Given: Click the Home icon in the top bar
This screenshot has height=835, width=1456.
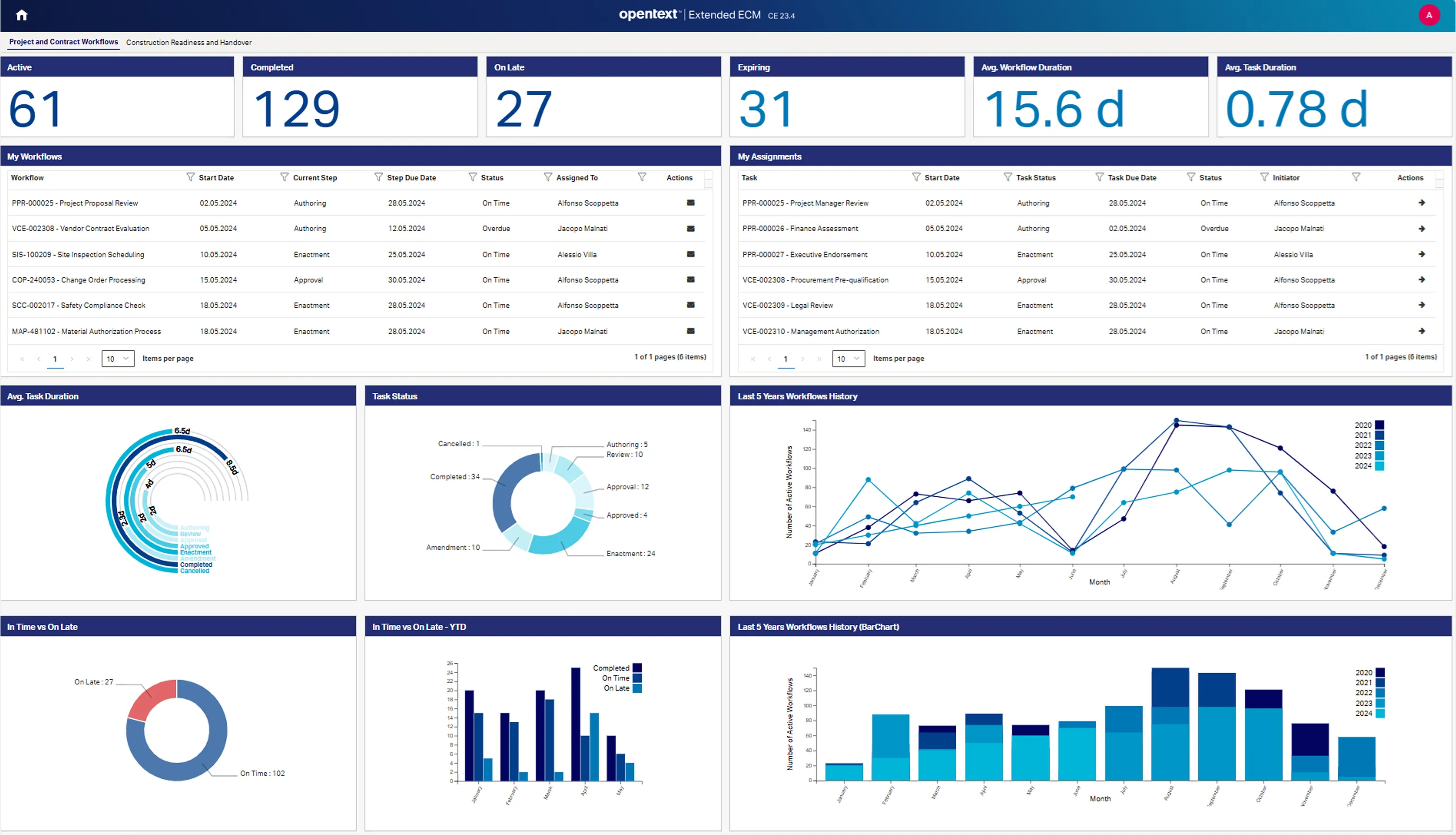Looking at the screenshot, I should coord(22,14).
